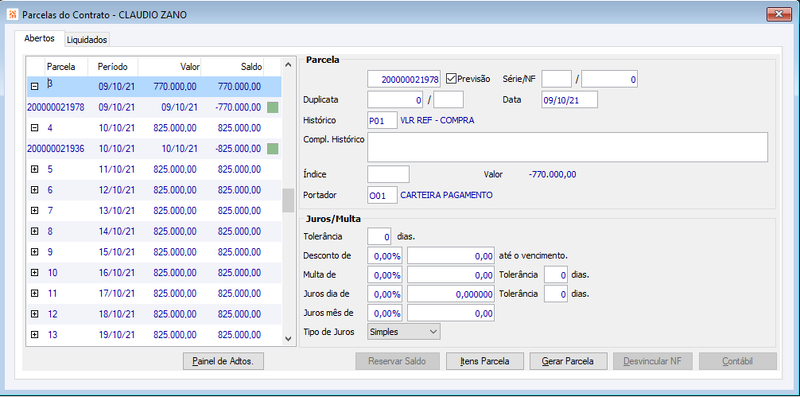Expand parcela 9 row
800x397 pixels.
[35, 252]
